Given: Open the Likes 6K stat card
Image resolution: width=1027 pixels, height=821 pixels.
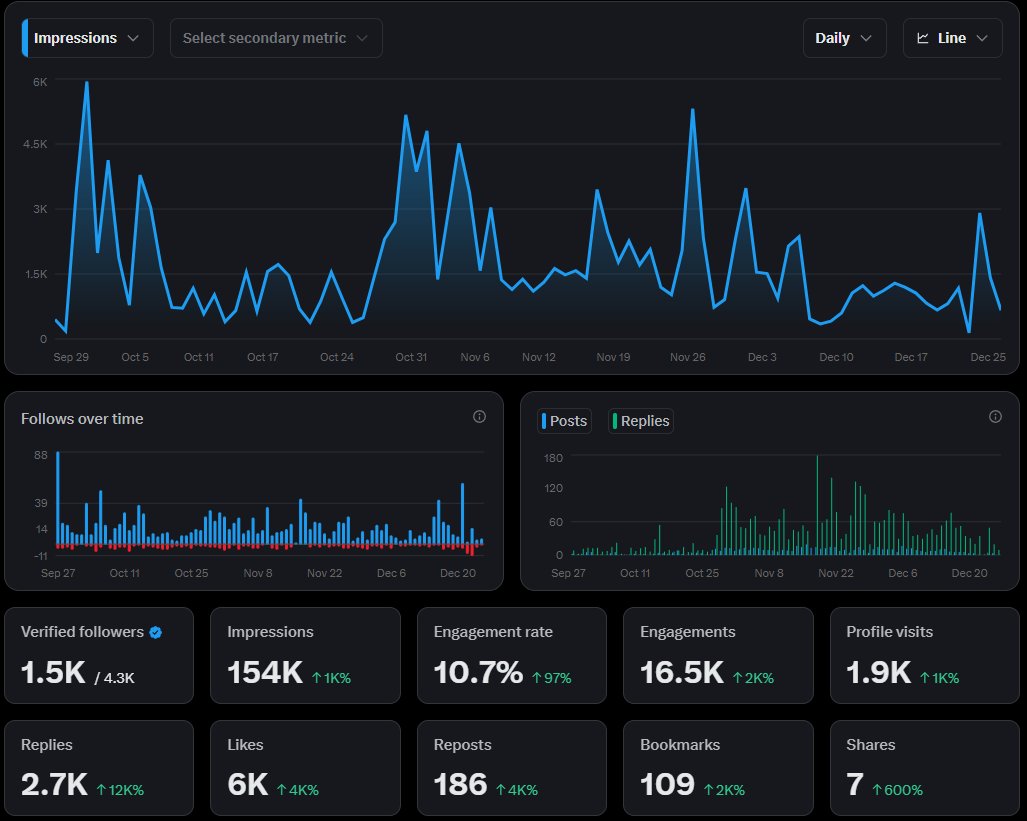Looking at the screenshot, I should tap(305, 768).
